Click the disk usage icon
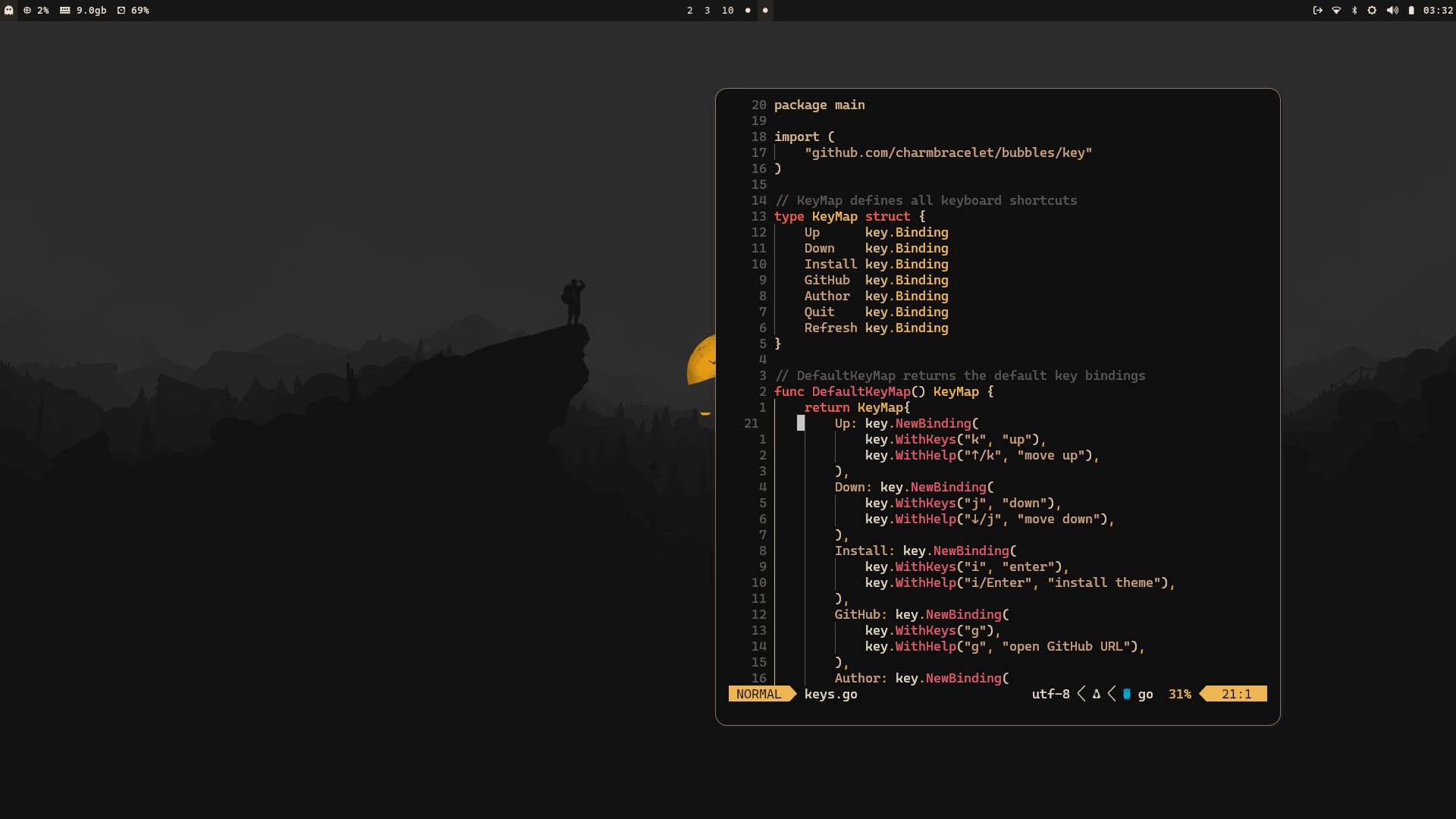The width and height of the screenshot is (1456, 819). click(121, 11)
